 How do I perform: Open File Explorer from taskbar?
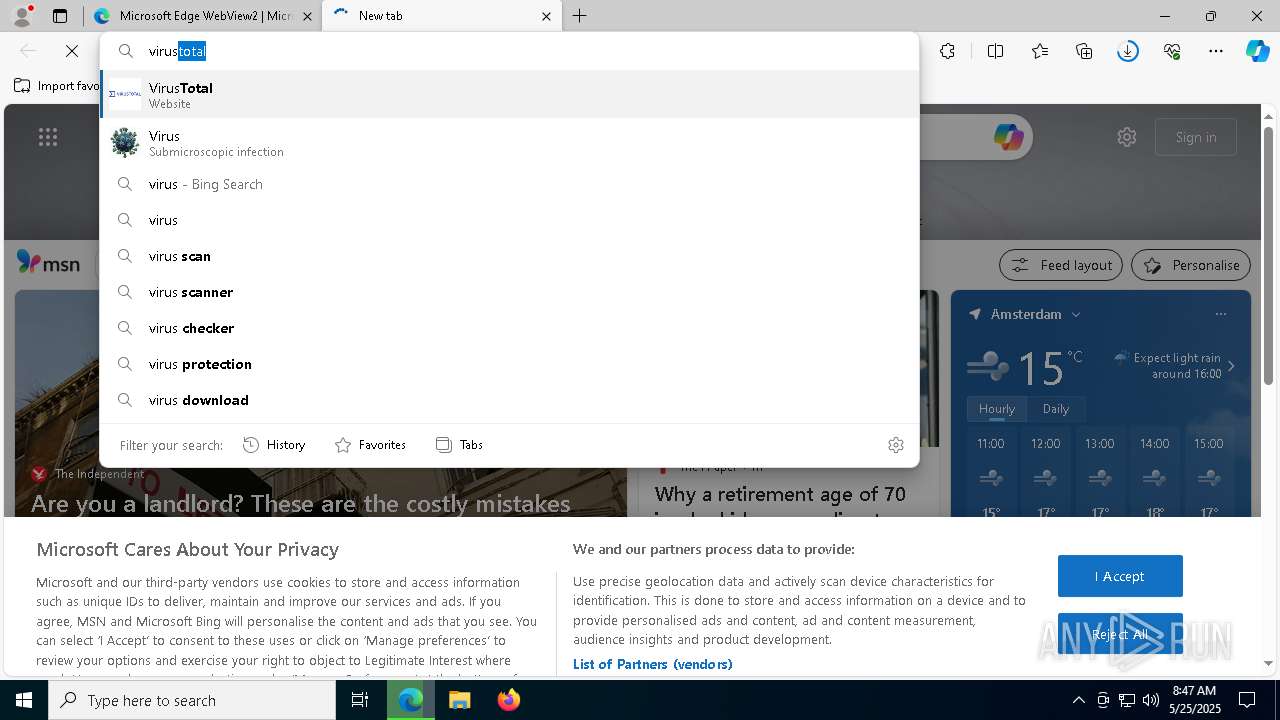pyautogui.click(x=459, y=700)
